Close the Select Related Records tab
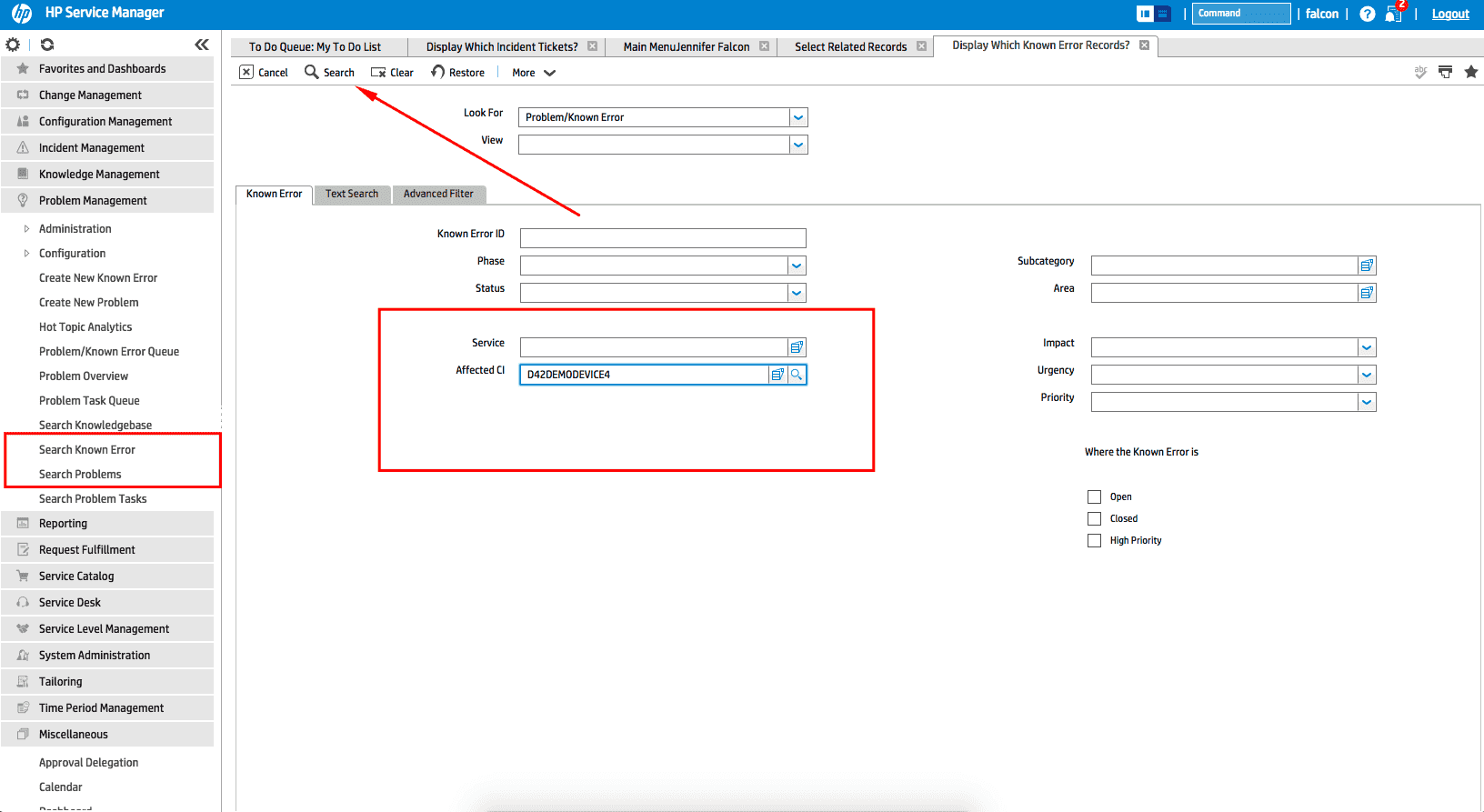Image resolution: width=1484 pixels, height=812 pixels. [921, 46]
